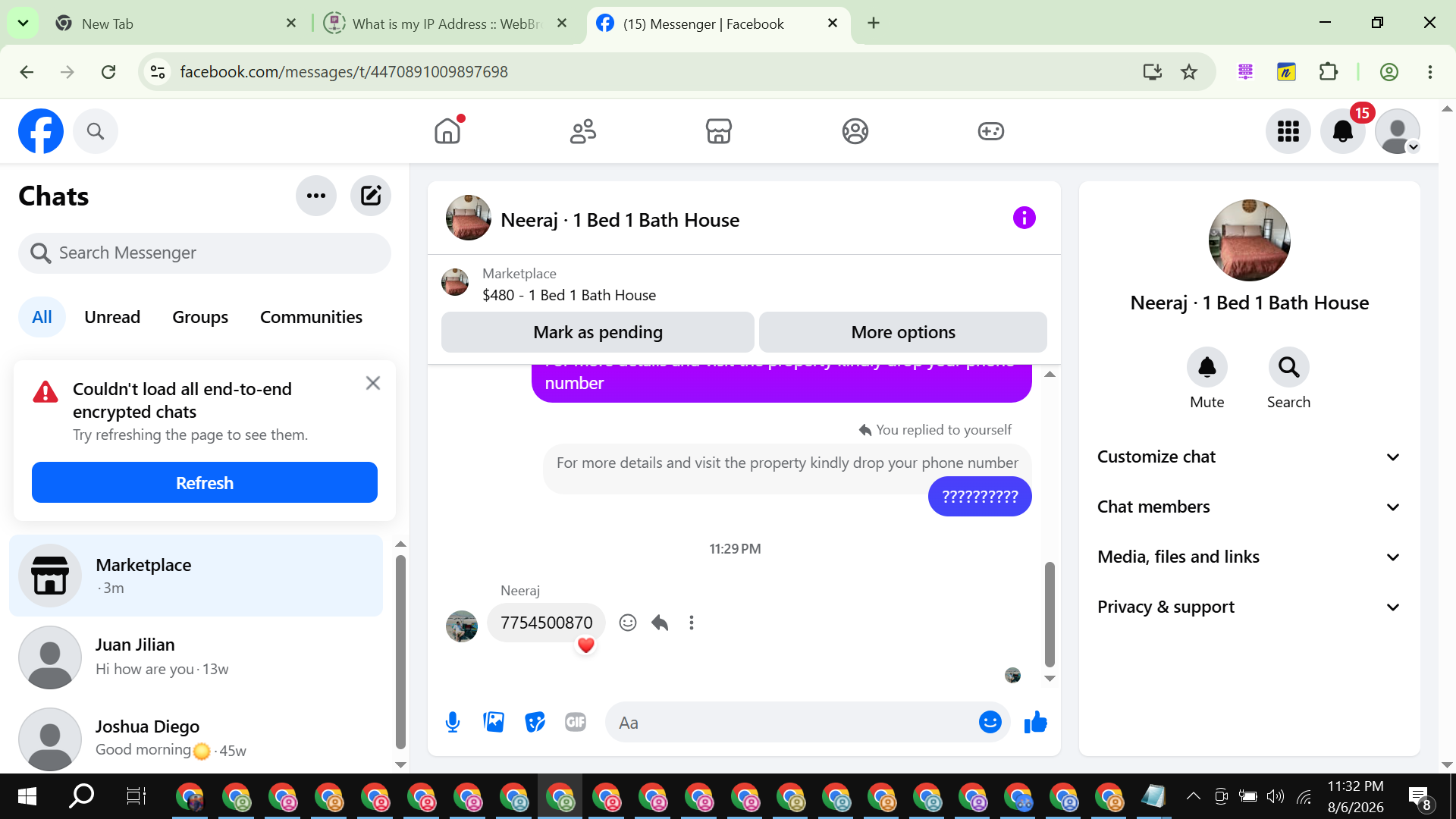Open the tab search dropdown arrow
Viewport: 1456px width, 819px height.
(24, 23)
